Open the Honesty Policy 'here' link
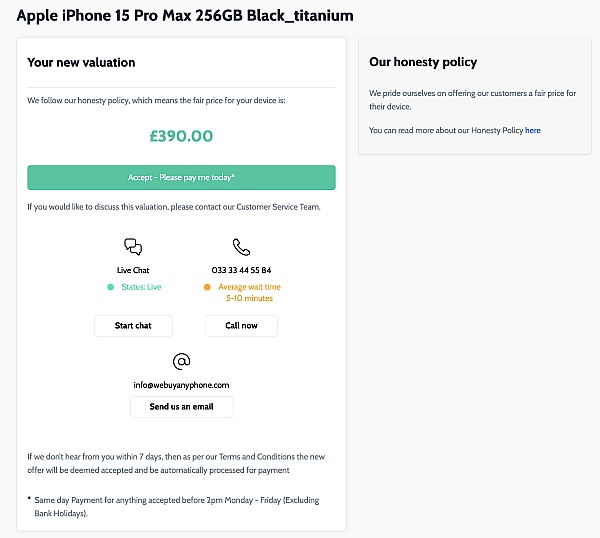600x538 pixels. click(533, 130)
